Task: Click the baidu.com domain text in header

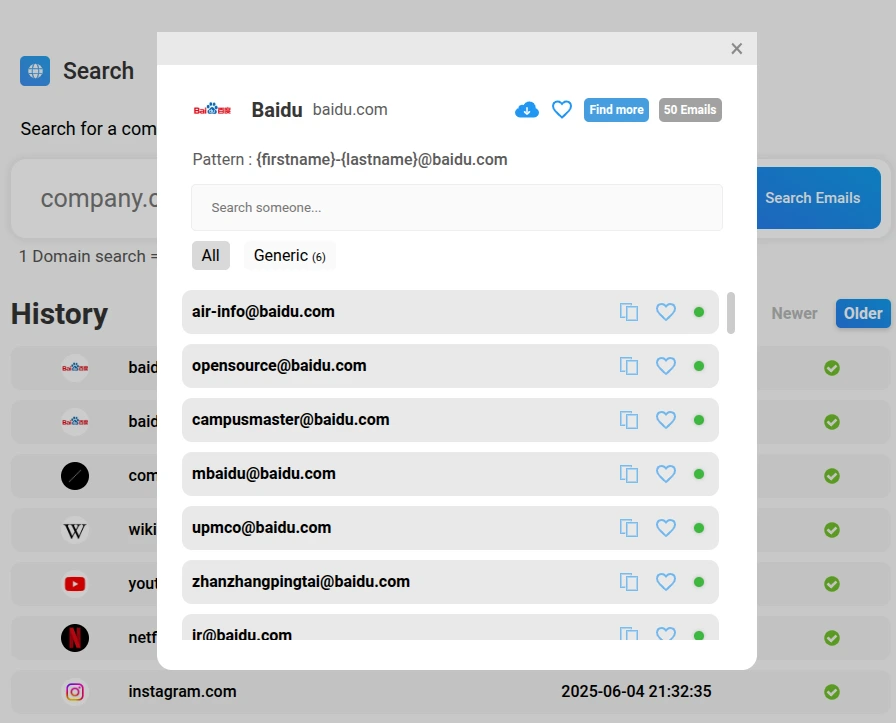Action: pos(350,109)
